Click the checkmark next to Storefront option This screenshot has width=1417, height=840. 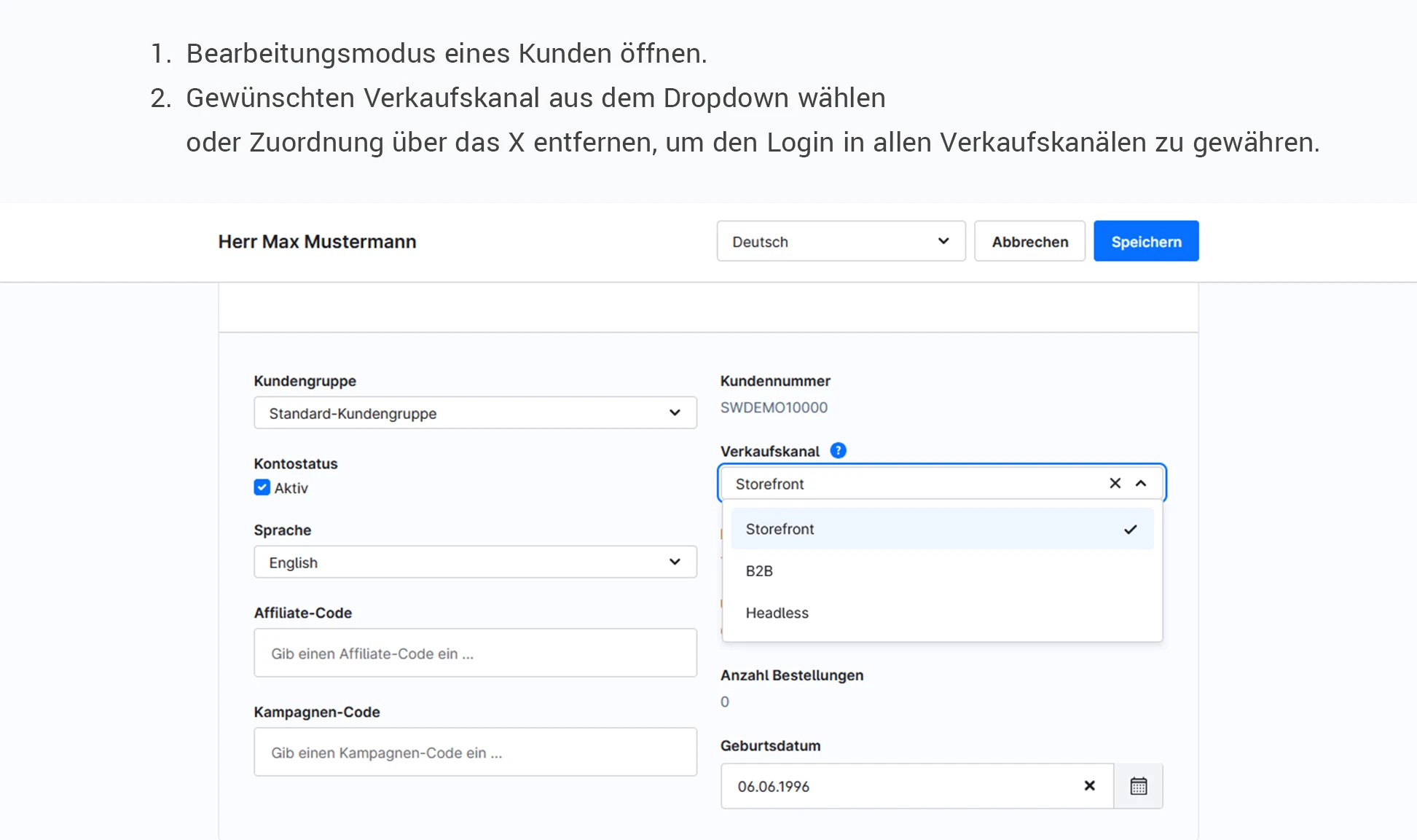[x=1130, y=529]
